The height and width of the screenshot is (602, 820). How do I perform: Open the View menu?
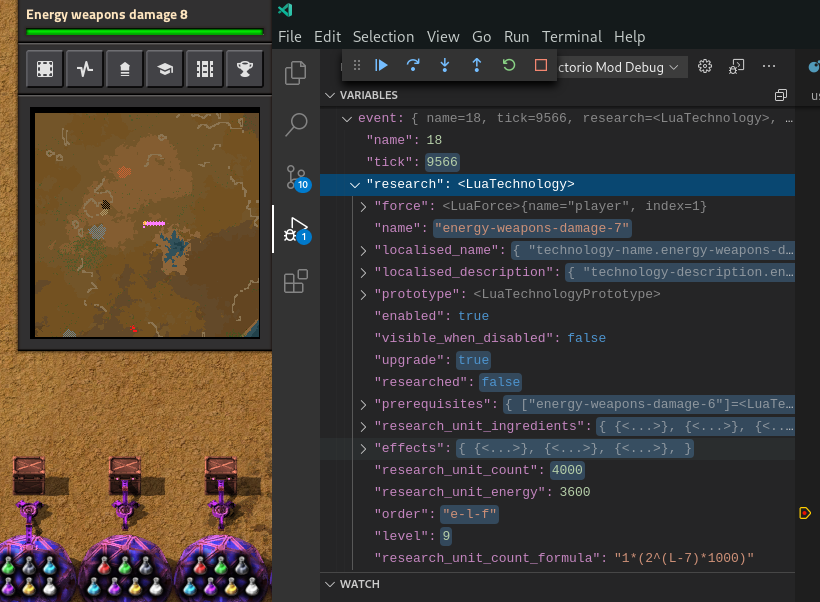pos(443,37)
